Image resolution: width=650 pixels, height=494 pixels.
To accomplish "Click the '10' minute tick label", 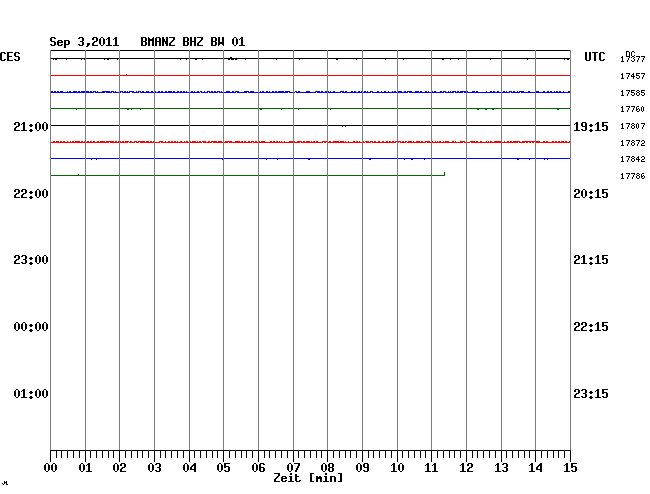I will coord(397,468).
